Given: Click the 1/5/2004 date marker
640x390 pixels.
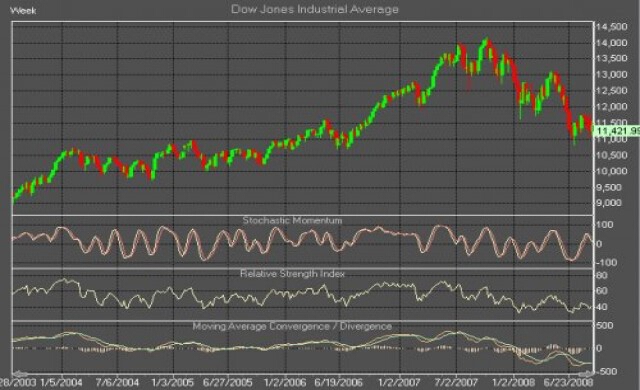Looking at the screenshot, I should (61, 383).
